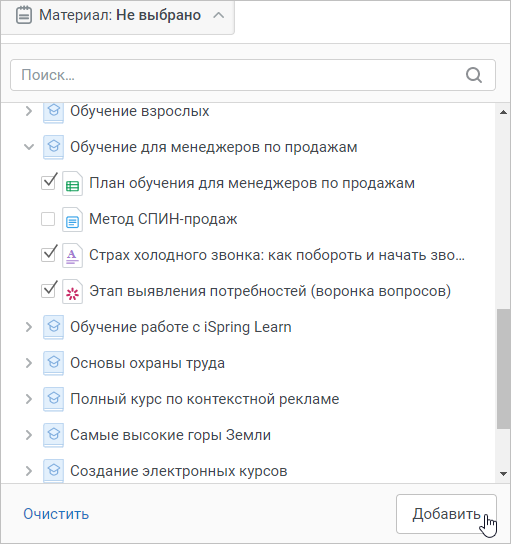Click the vertical scrollbar thumb

click(503, 369)
